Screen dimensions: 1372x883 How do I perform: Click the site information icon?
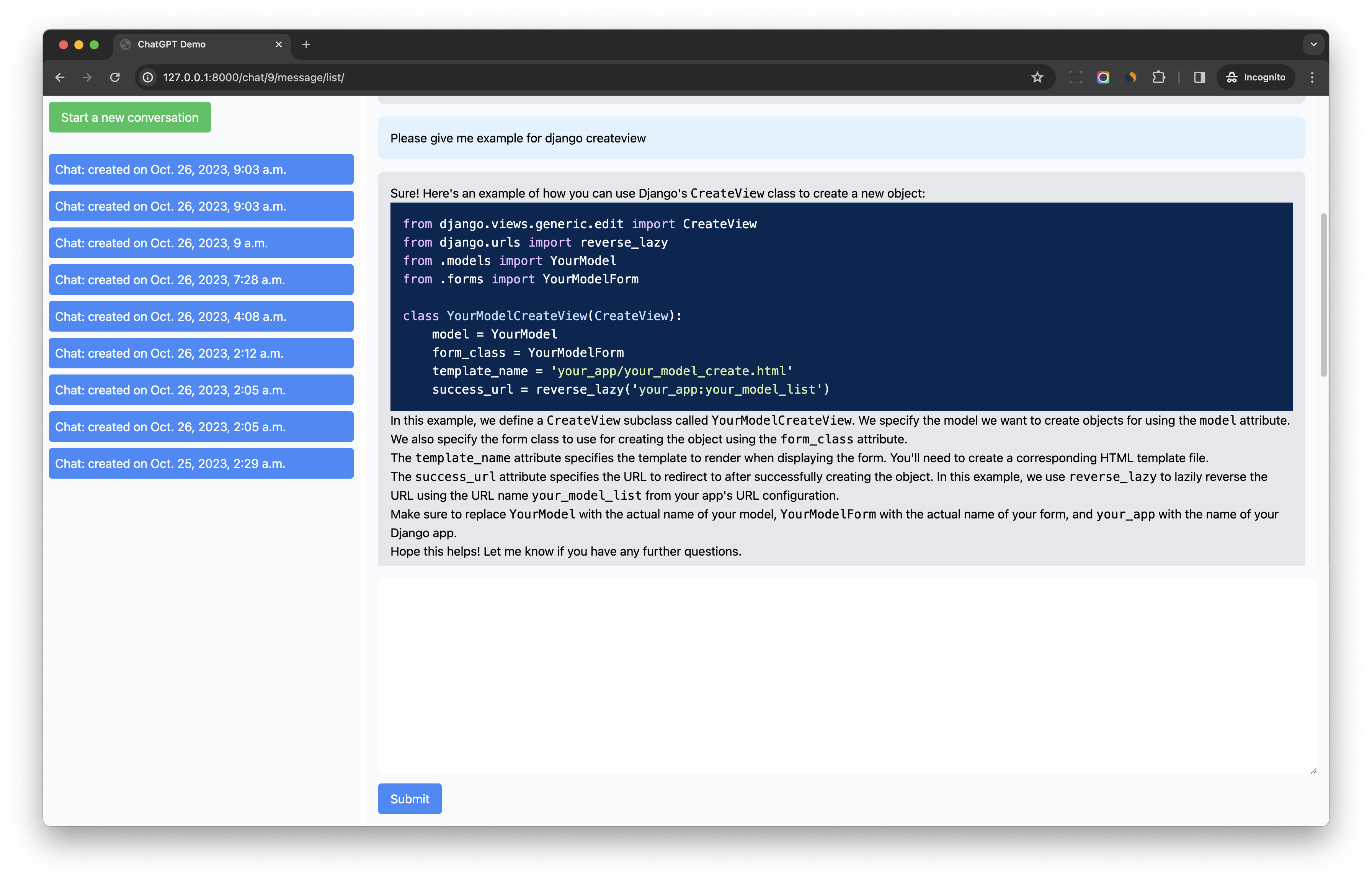tap(148, 77)
